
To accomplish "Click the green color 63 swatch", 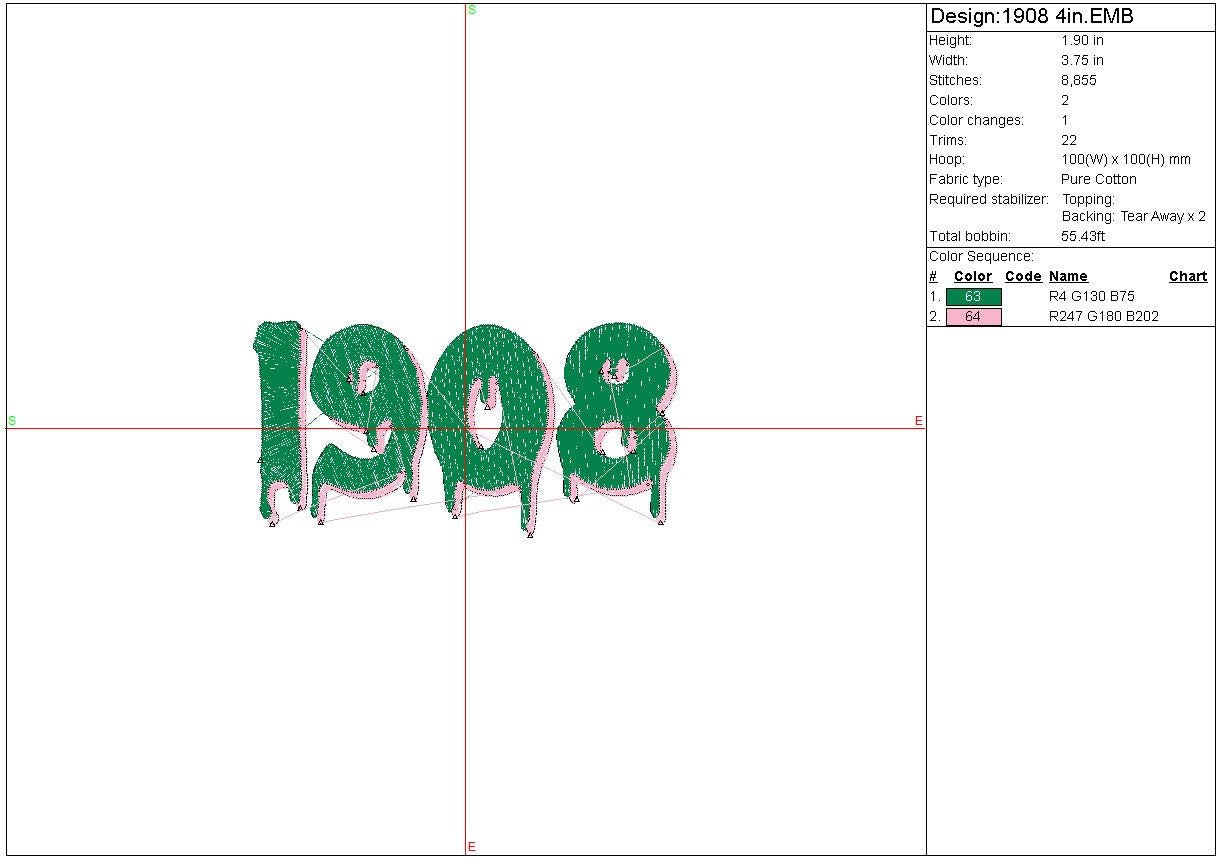I will click(x=973, y=297).
